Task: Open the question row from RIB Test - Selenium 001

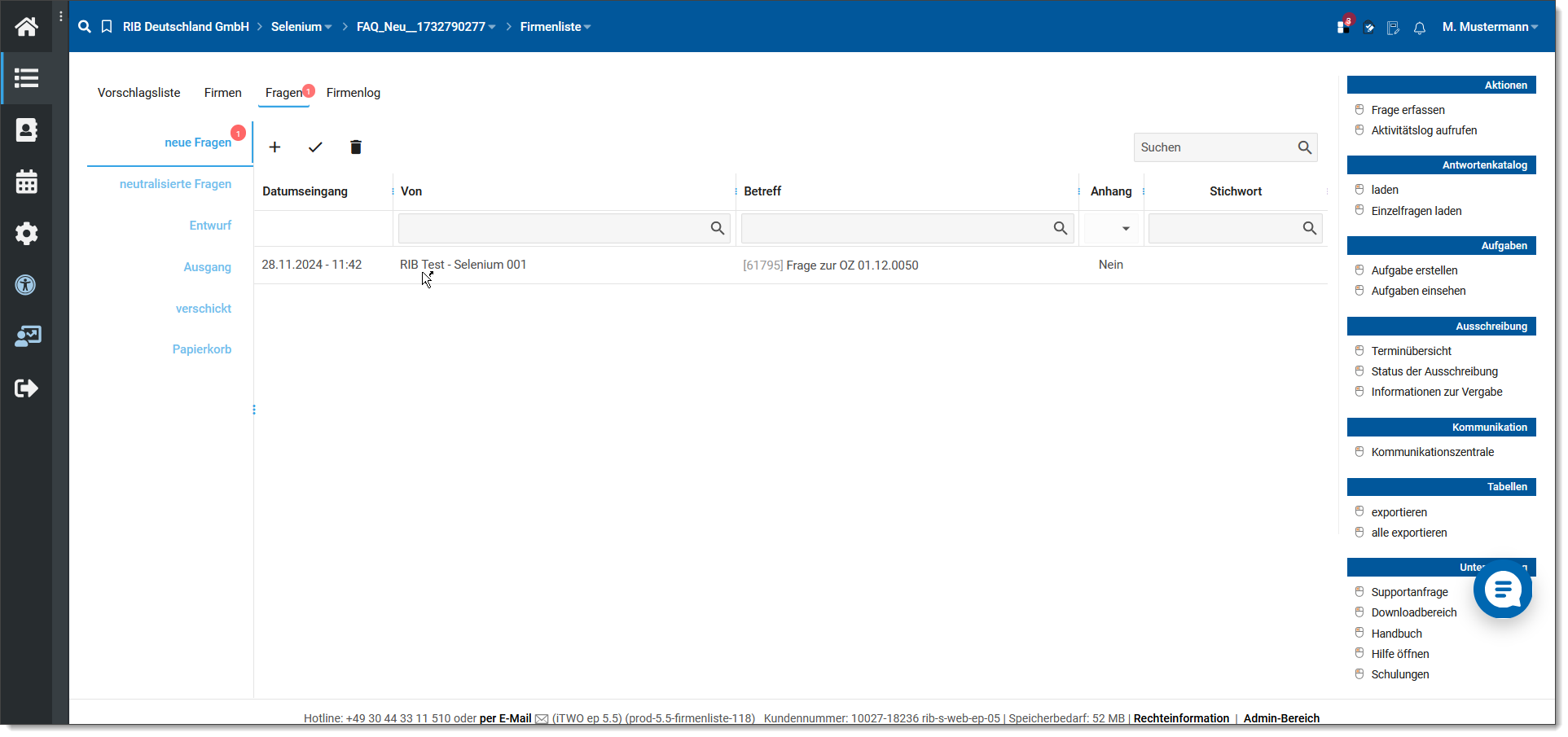Action: click(463, 265)
